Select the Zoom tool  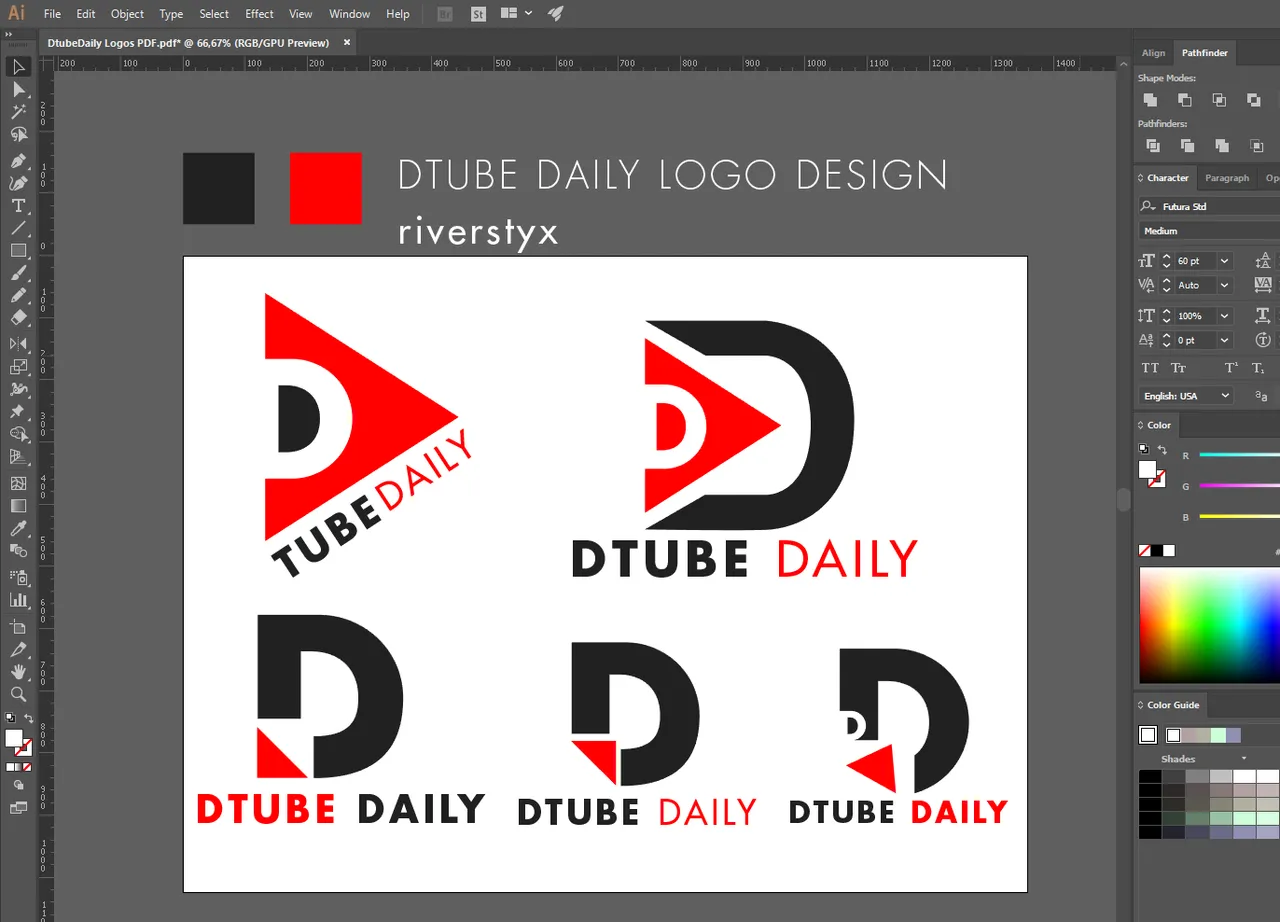tap(18, 694)
